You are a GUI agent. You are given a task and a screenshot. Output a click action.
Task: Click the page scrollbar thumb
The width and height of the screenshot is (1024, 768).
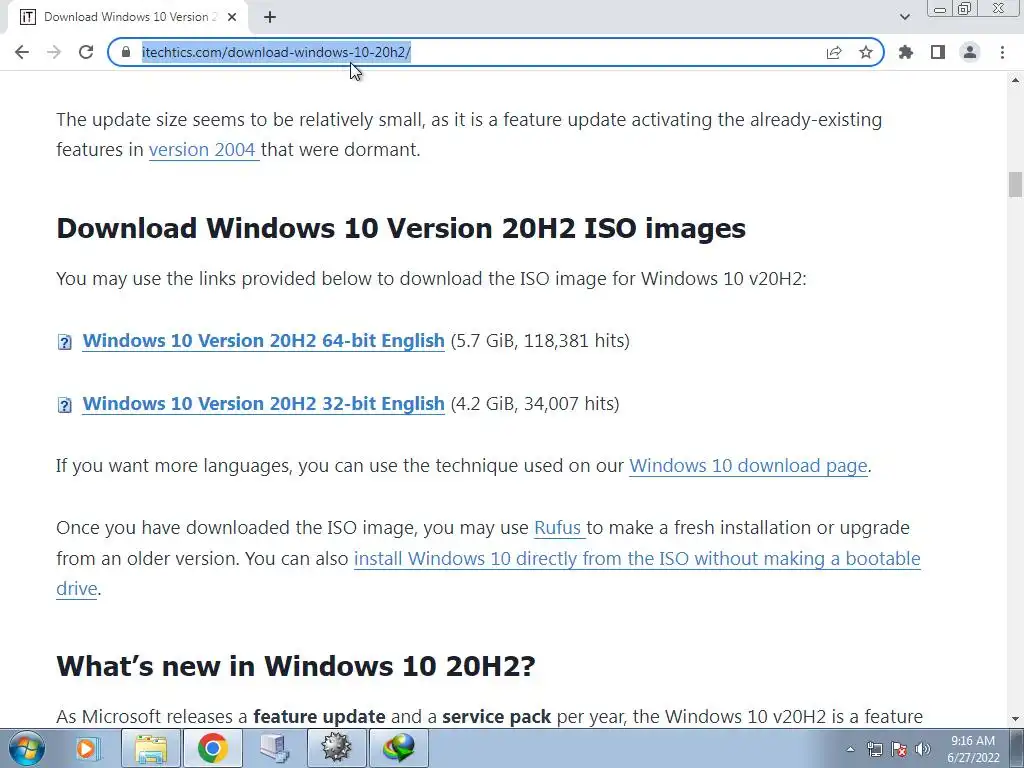(1015, 184)
